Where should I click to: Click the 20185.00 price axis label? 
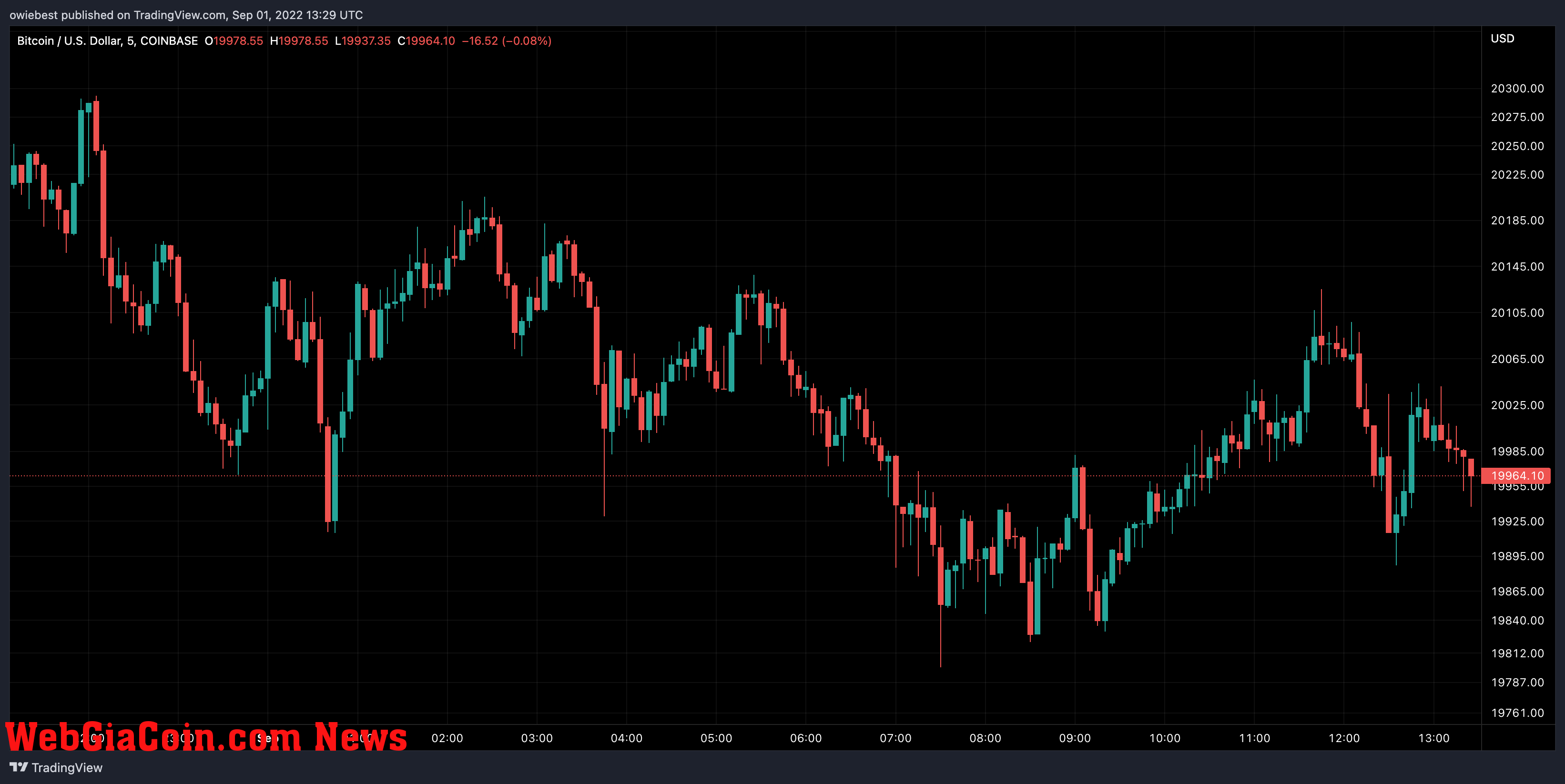[x=1517, y=221]
